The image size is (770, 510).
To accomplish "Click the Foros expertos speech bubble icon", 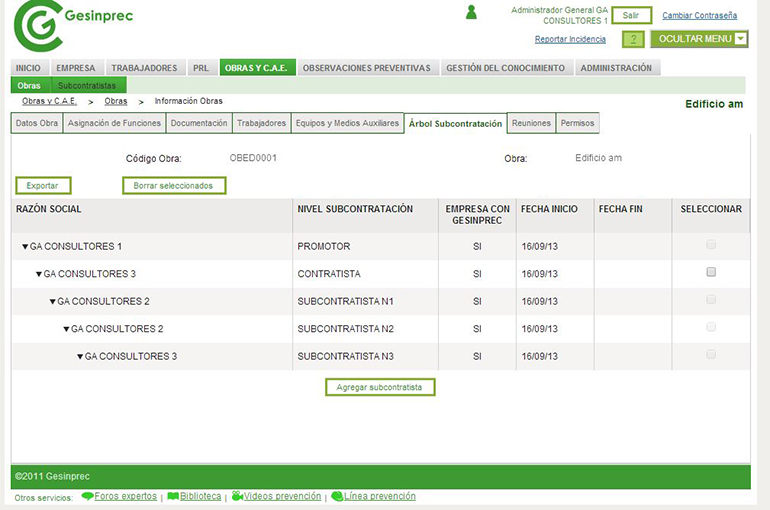I will point(87,496).
